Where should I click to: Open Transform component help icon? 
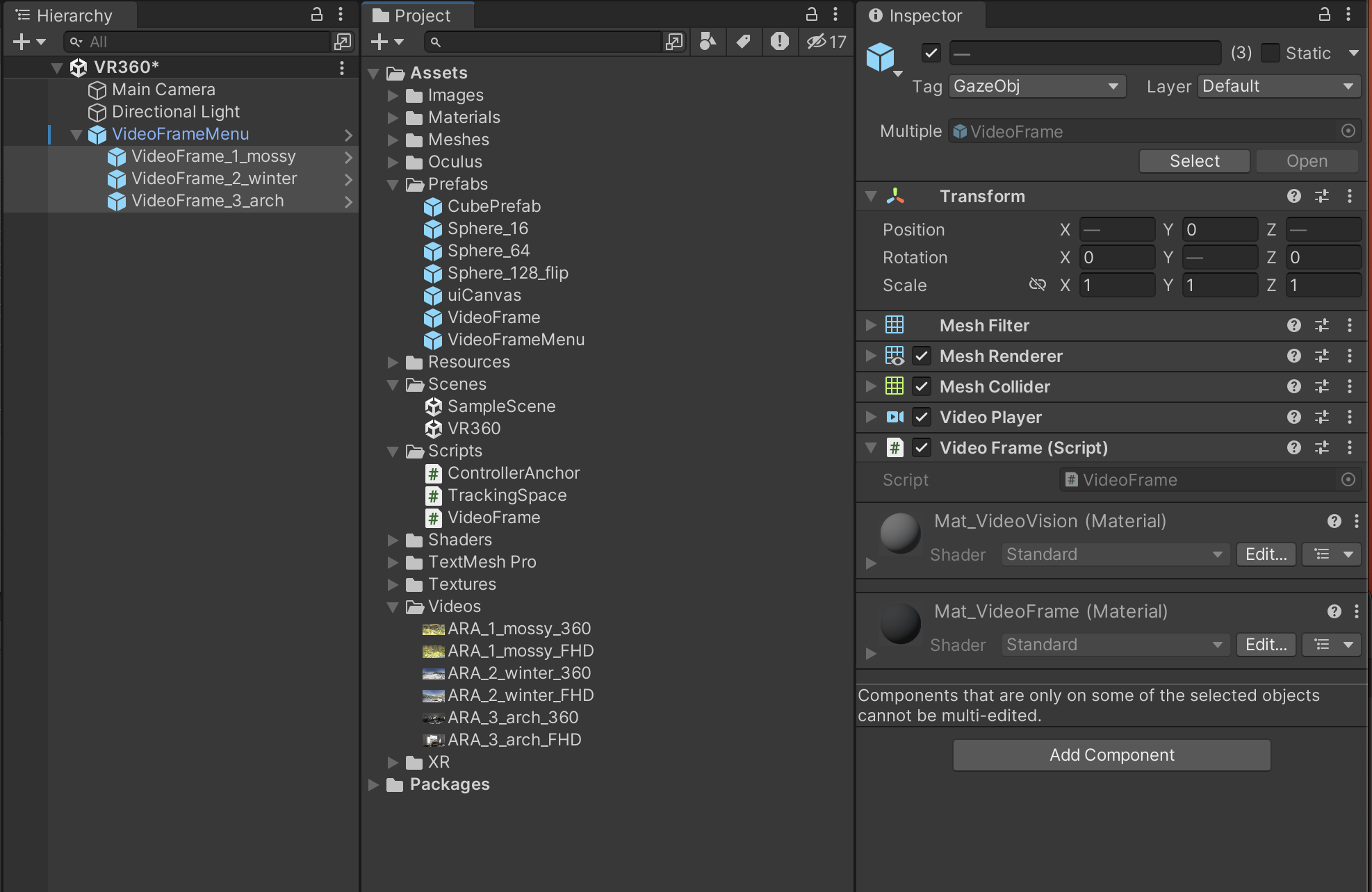click(1293, 197)
